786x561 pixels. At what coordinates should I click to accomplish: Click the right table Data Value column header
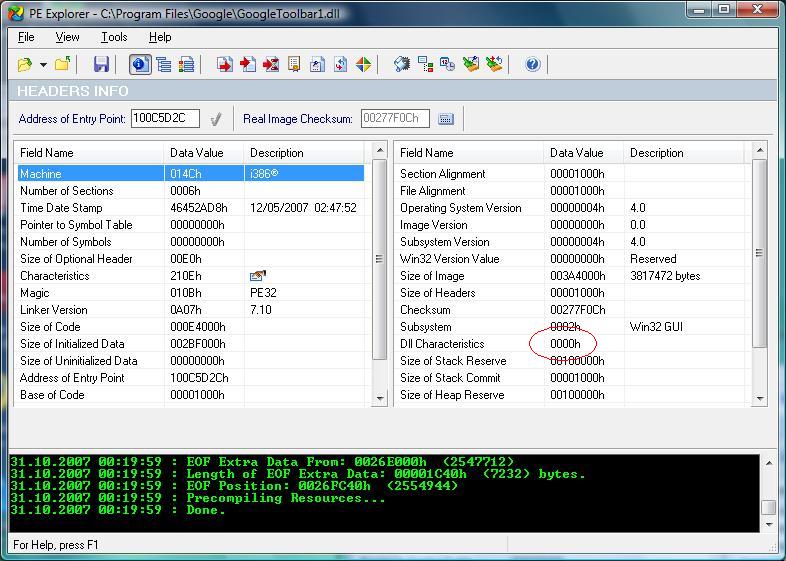(584, 152)
